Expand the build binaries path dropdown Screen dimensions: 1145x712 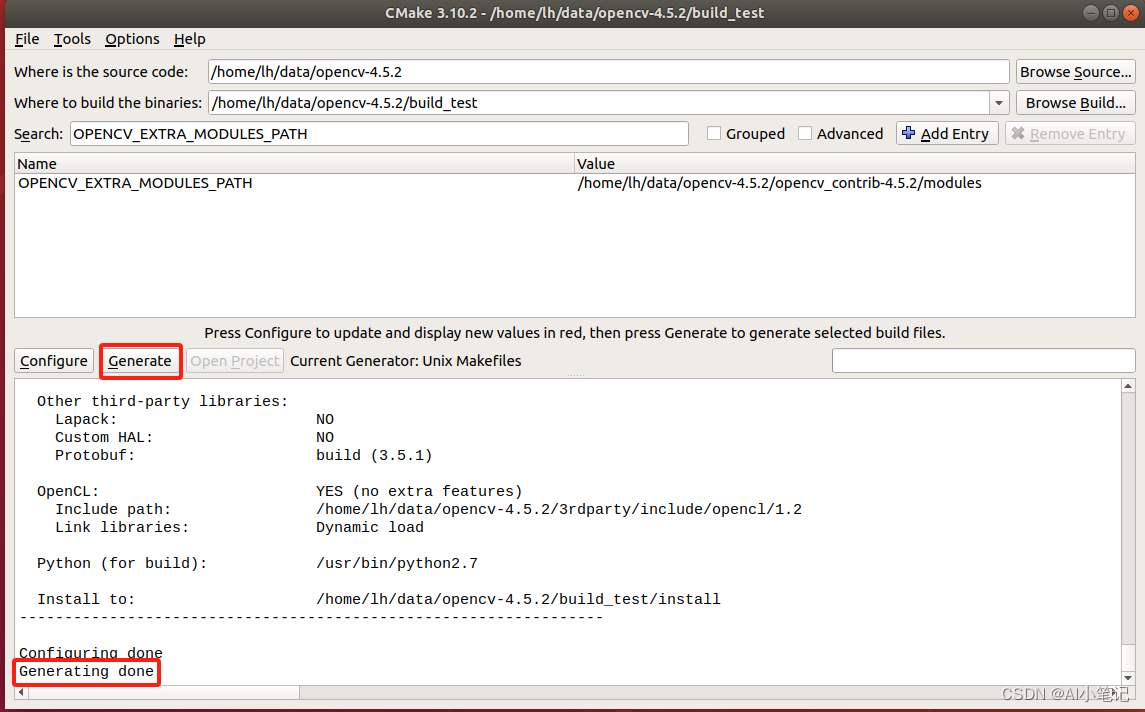999,103
